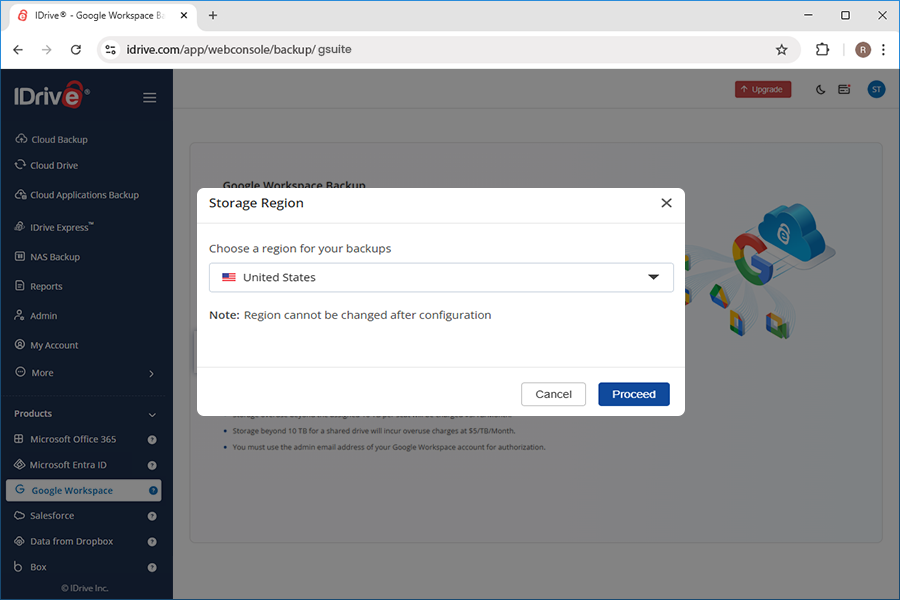Click the My Account icon

[x=20, y=344]
